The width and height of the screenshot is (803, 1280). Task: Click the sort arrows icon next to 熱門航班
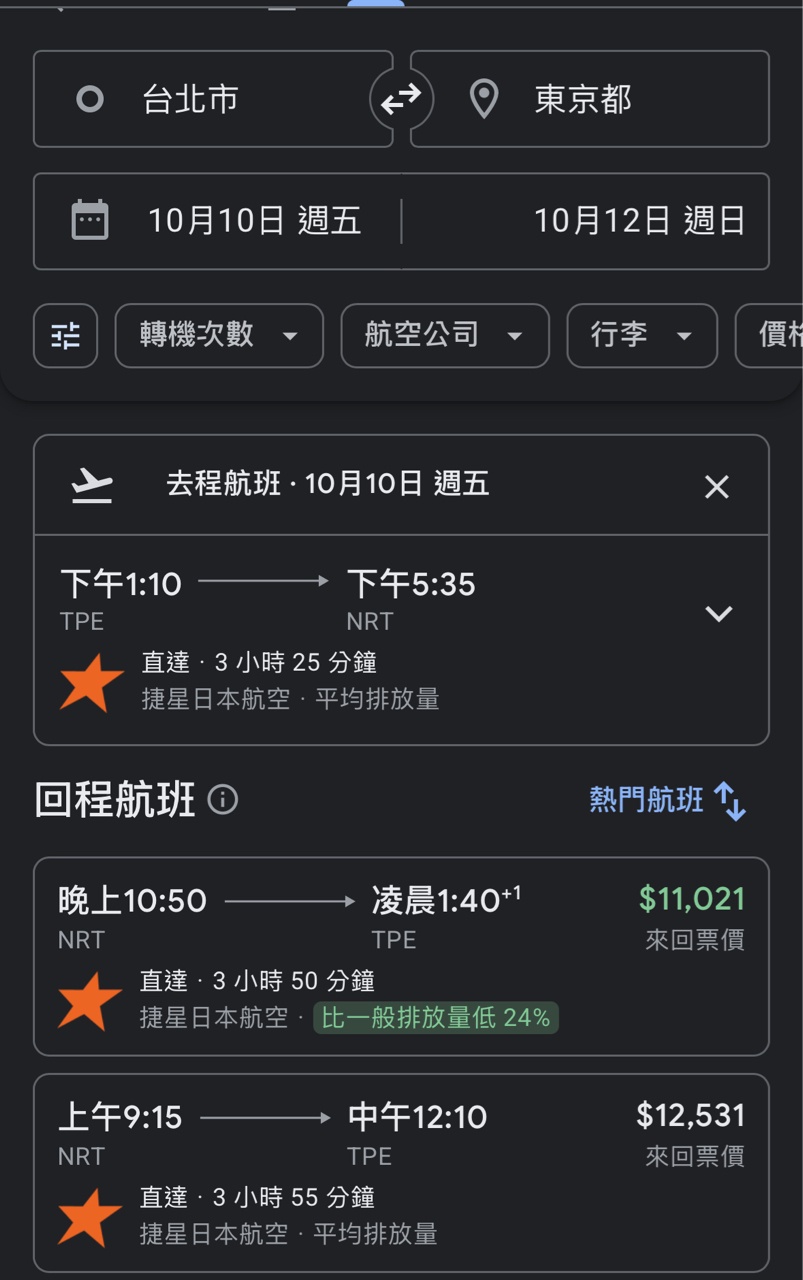[731, 801]
